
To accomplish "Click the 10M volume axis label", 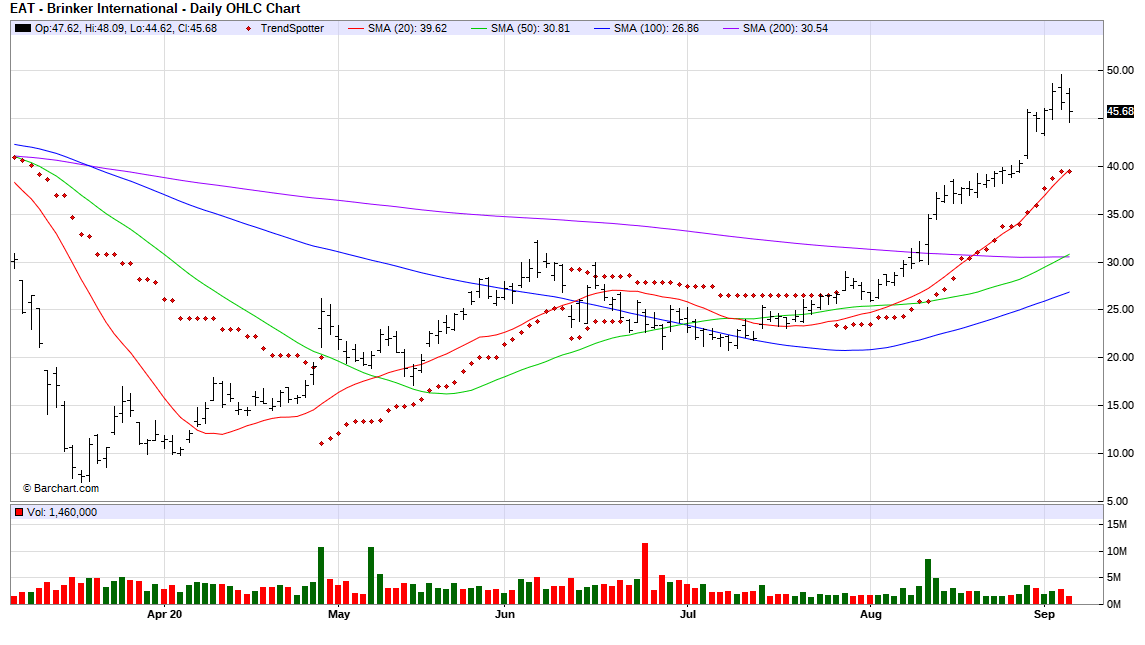I will (1117, 552).
